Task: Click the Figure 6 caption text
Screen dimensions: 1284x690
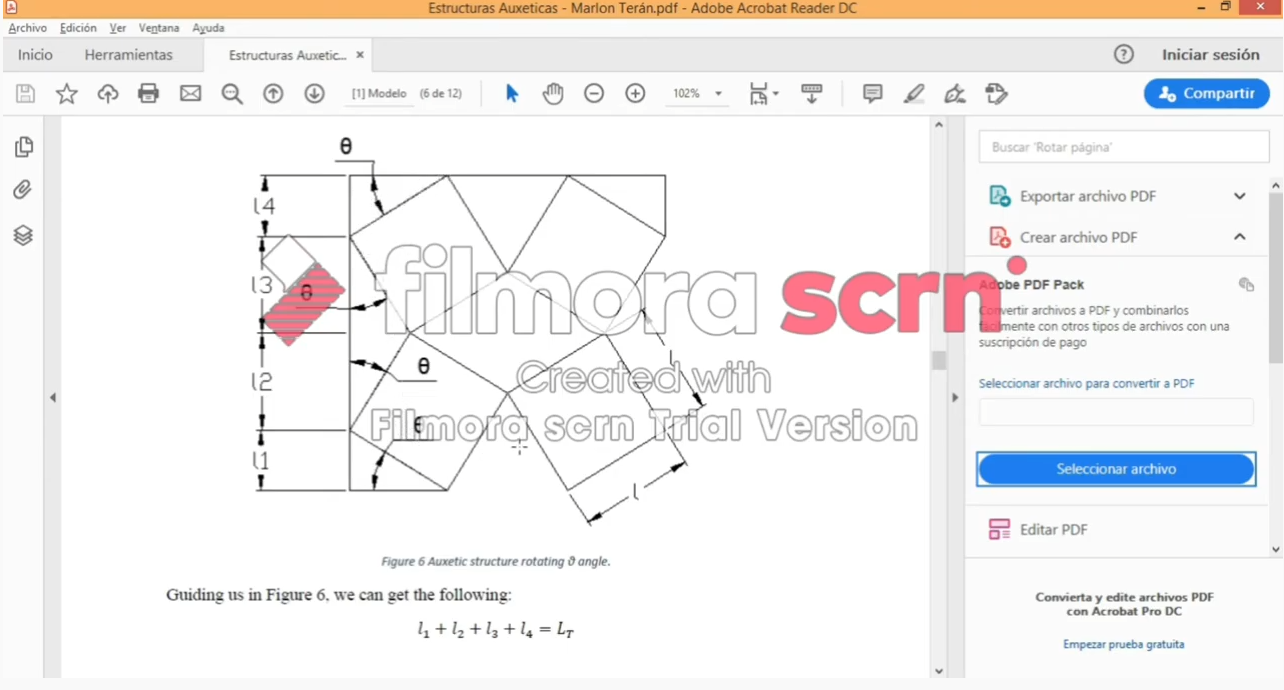Action: coord(495,562)
